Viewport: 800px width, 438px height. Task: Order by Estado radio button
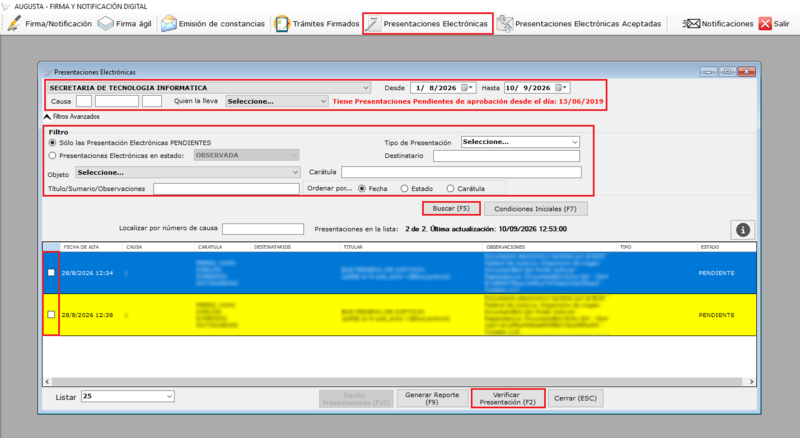point(405,188)
